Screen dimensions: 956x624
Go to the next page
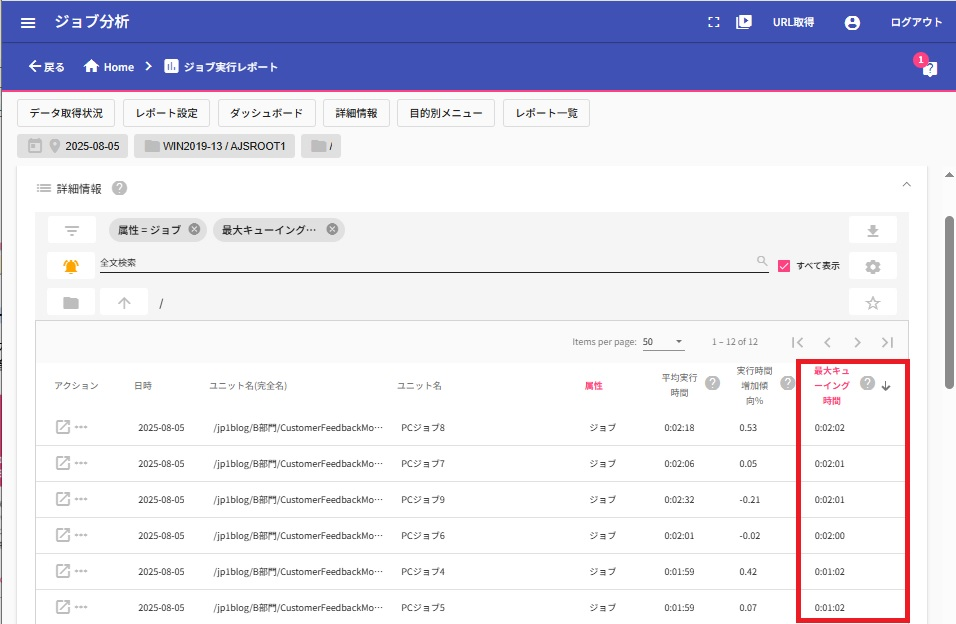pyautogui.click(x=857, y=342)
